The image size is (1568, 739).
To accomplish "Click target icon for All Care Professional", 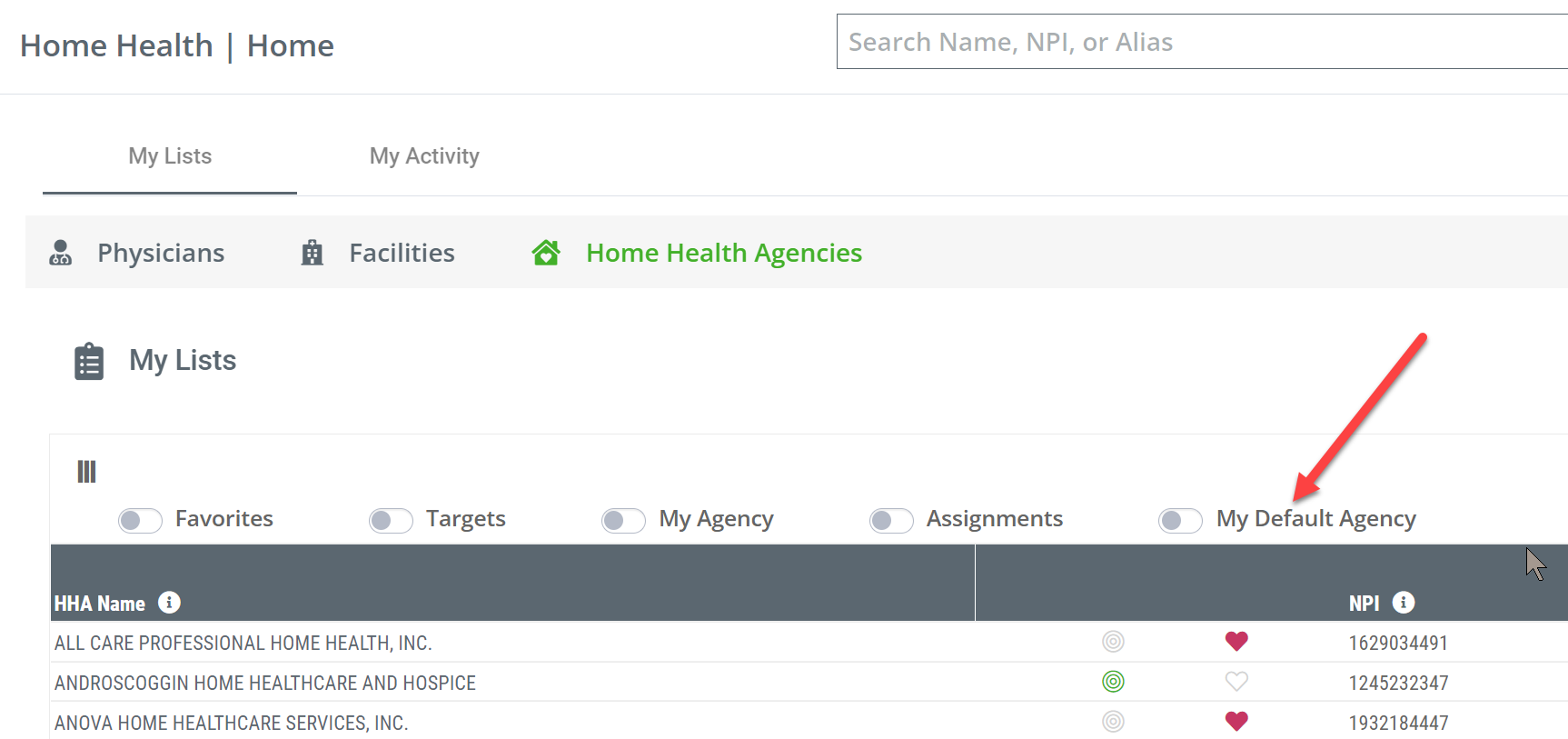I will click(x=1113, y=641).
